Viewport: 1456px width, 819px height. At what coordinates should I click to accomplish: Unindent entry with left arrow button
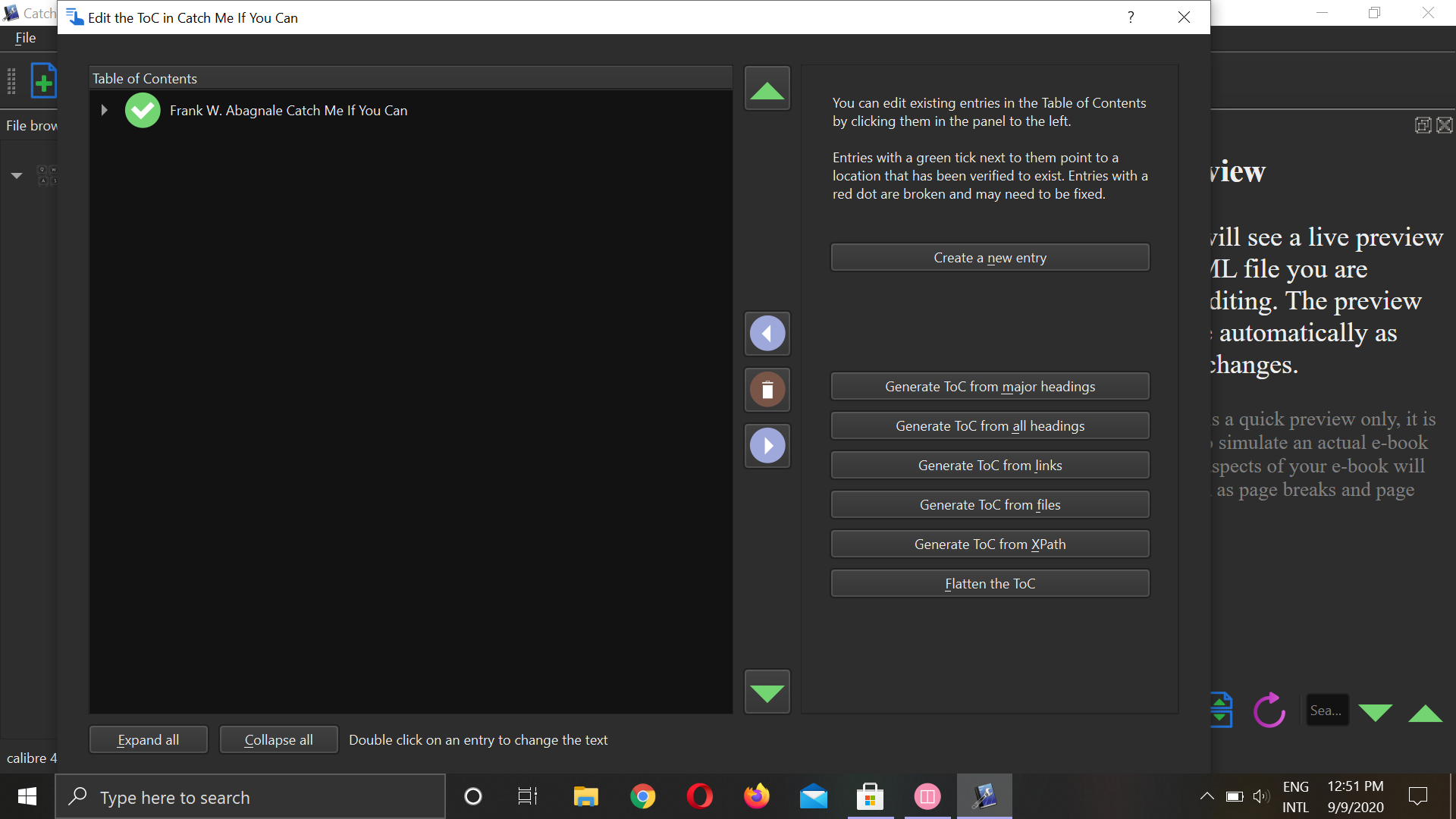coord(767,334)
